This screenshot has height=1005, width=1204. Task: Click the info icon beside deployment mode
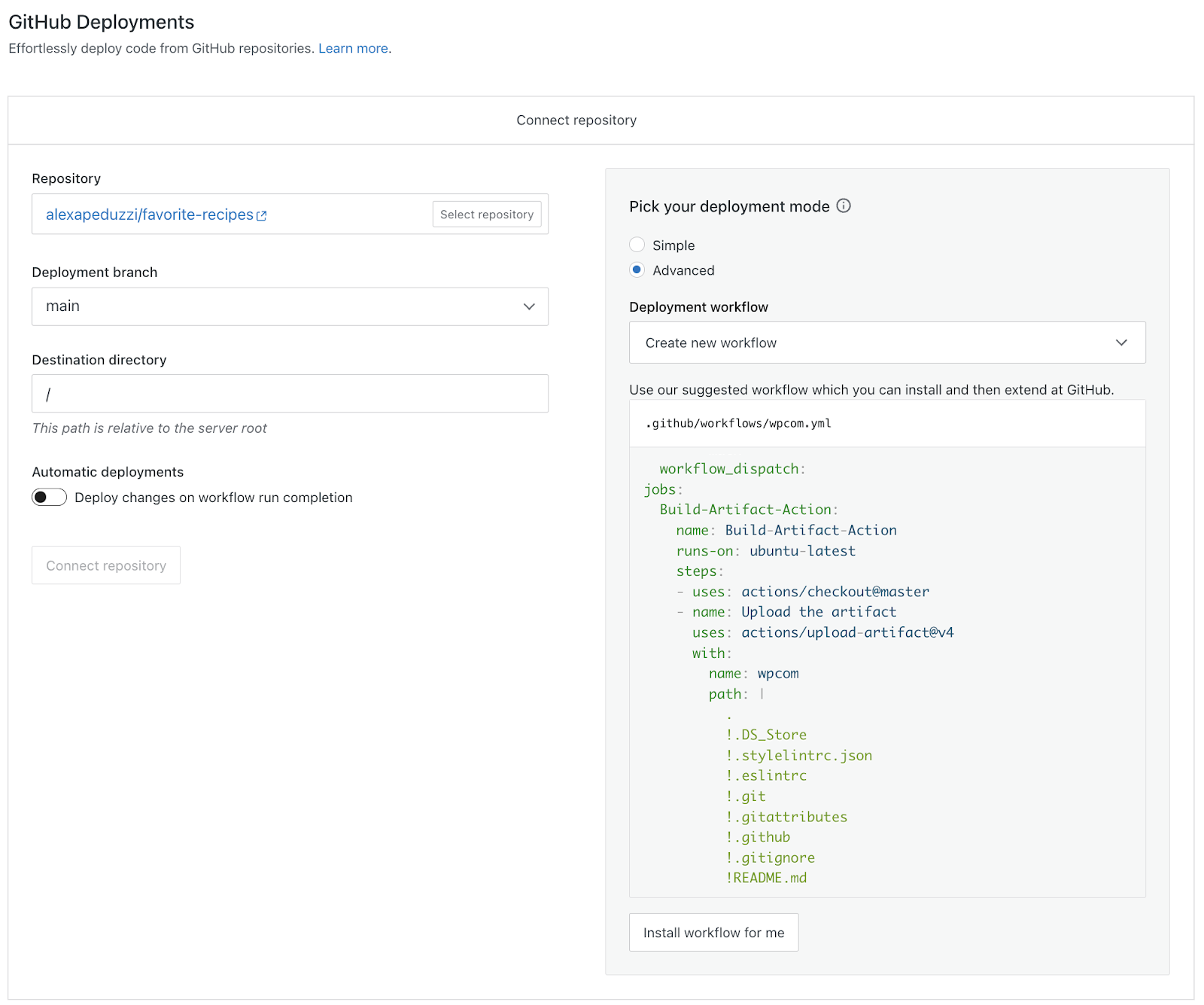pos(844,206)
